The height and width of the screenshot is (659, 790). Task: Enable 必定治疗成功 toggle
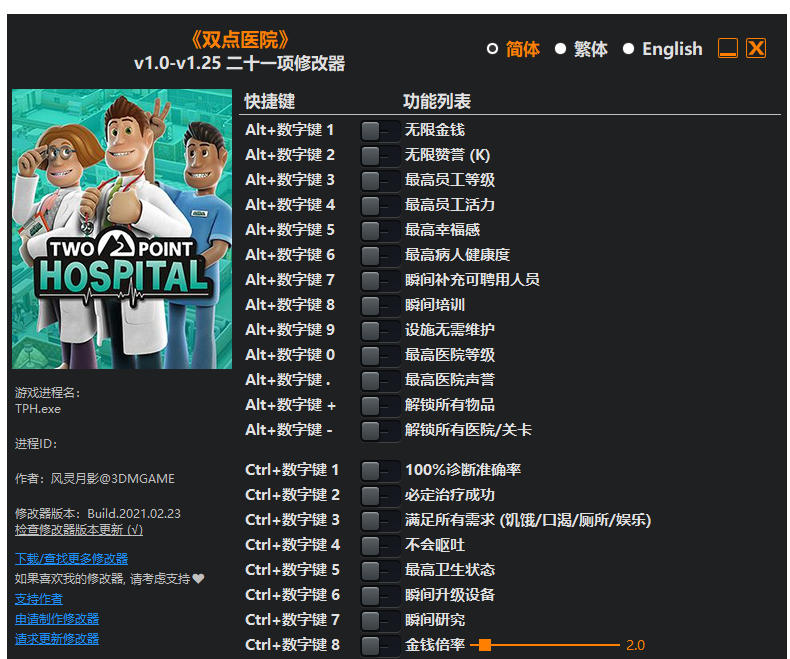pyautogui.click(x=380, y=495)
